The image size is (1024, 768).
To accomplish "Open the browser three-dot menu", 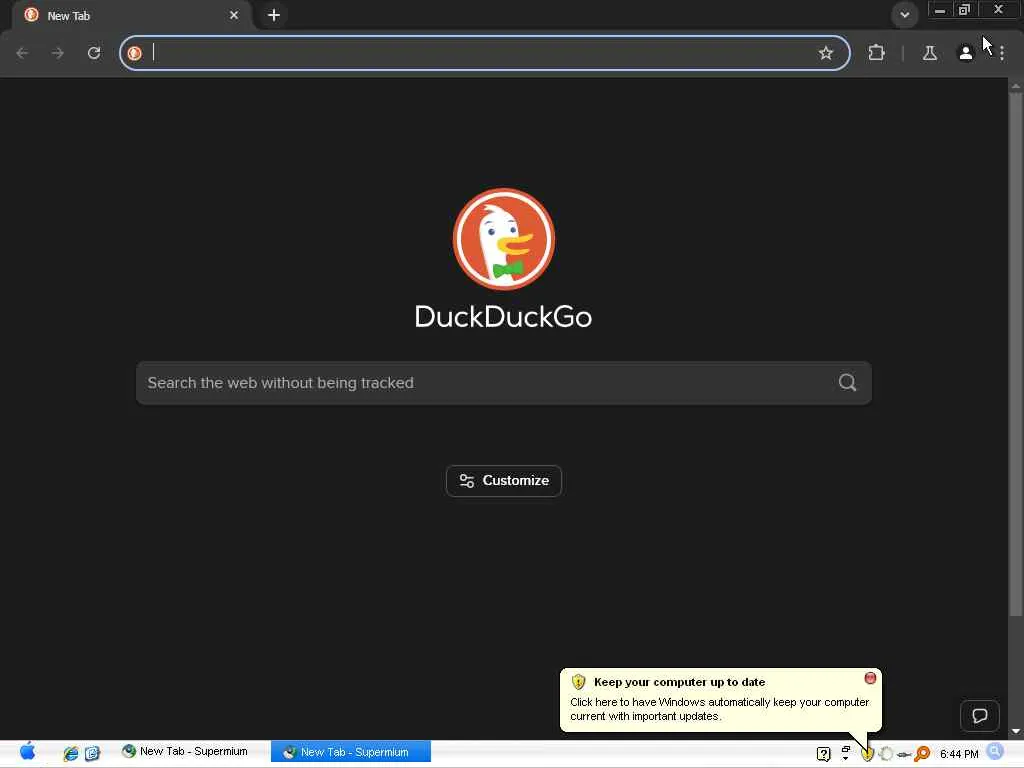I will (x=1002, y=53).
